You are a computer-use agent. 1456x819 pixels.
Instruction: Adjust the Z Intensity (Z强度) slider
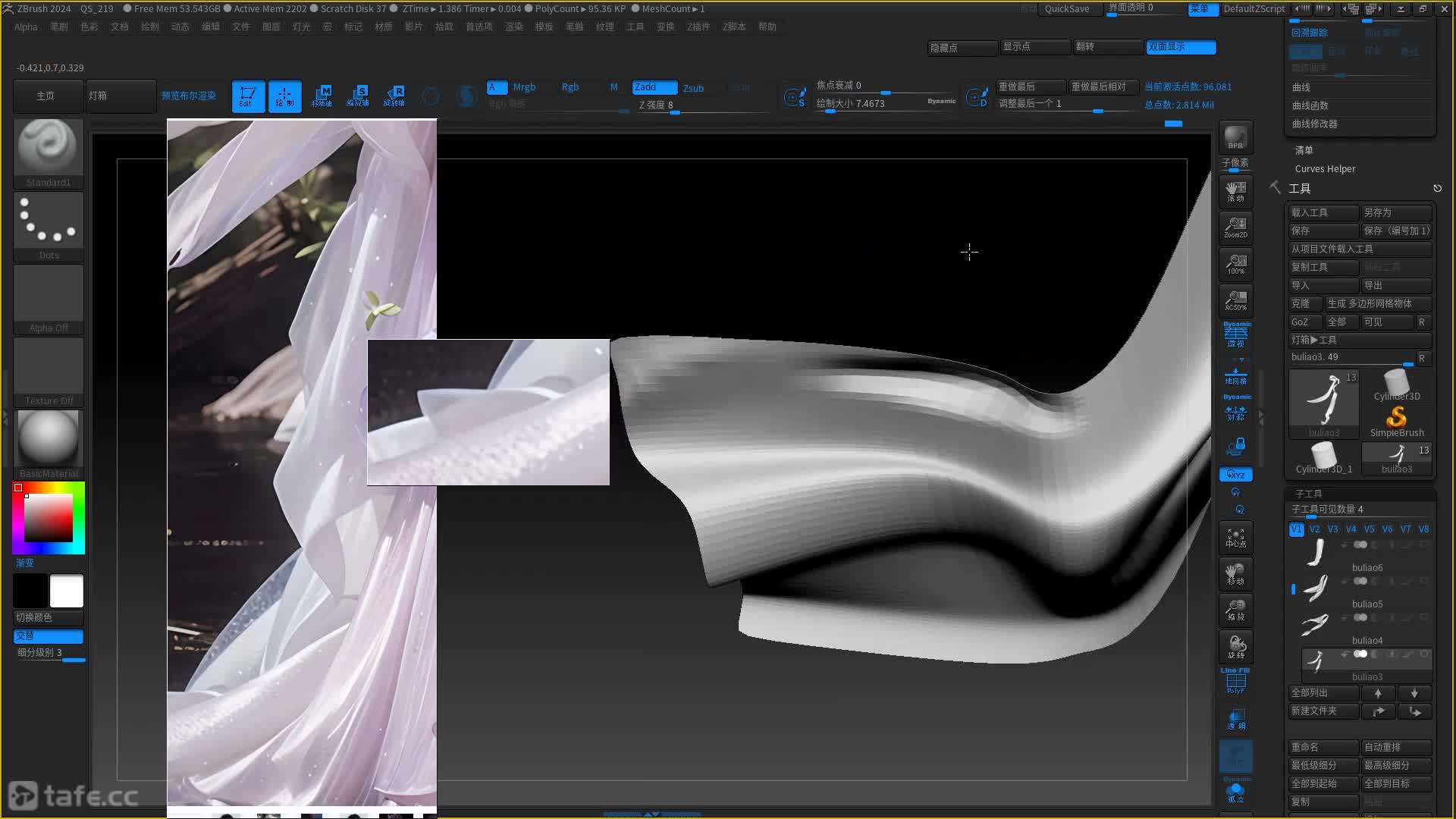pos(701,105)
